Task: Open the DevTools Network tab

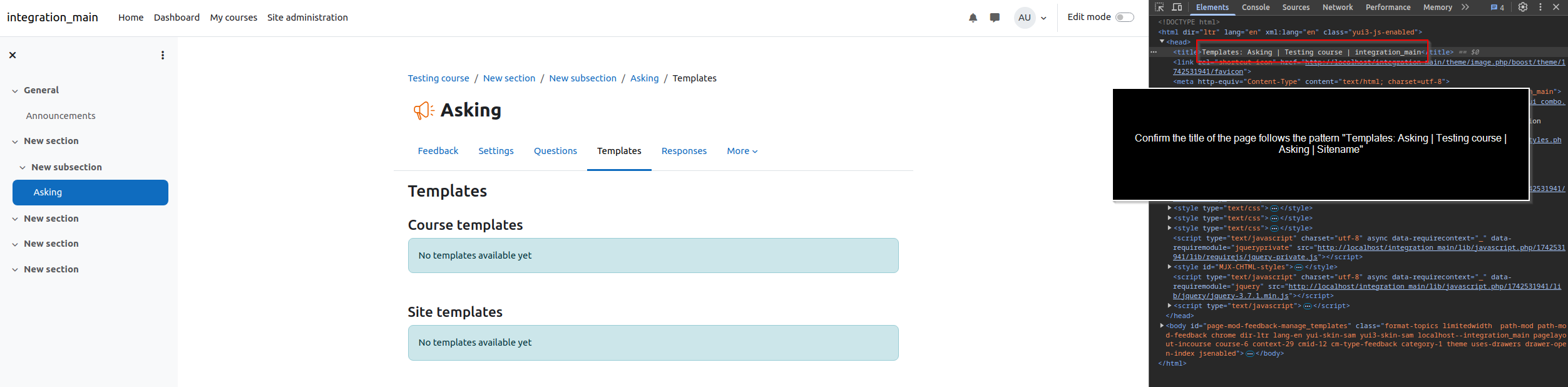Action: tap(1338, 8)
